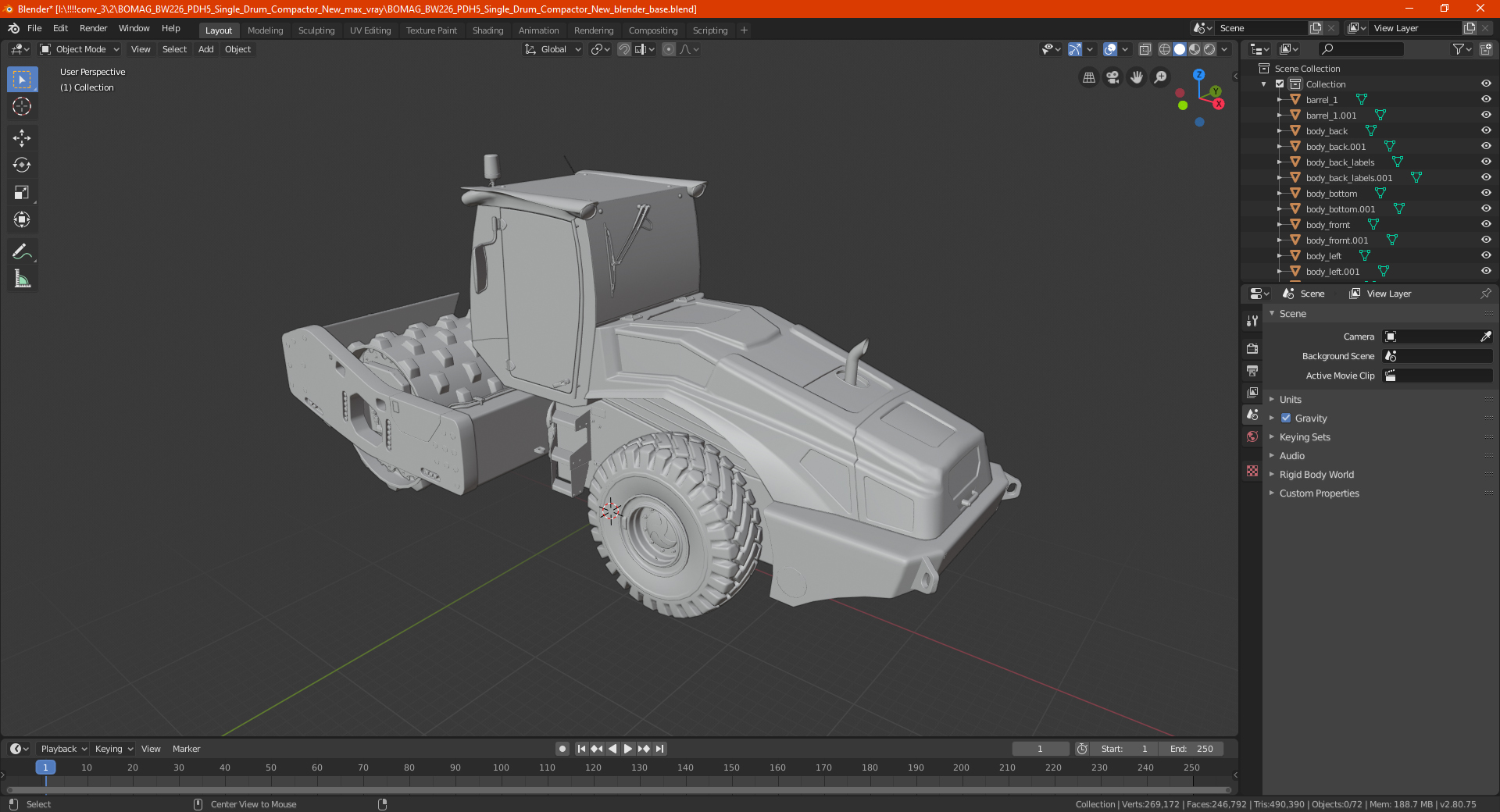Switch to wireframe viewport shading

[1165, 49]
